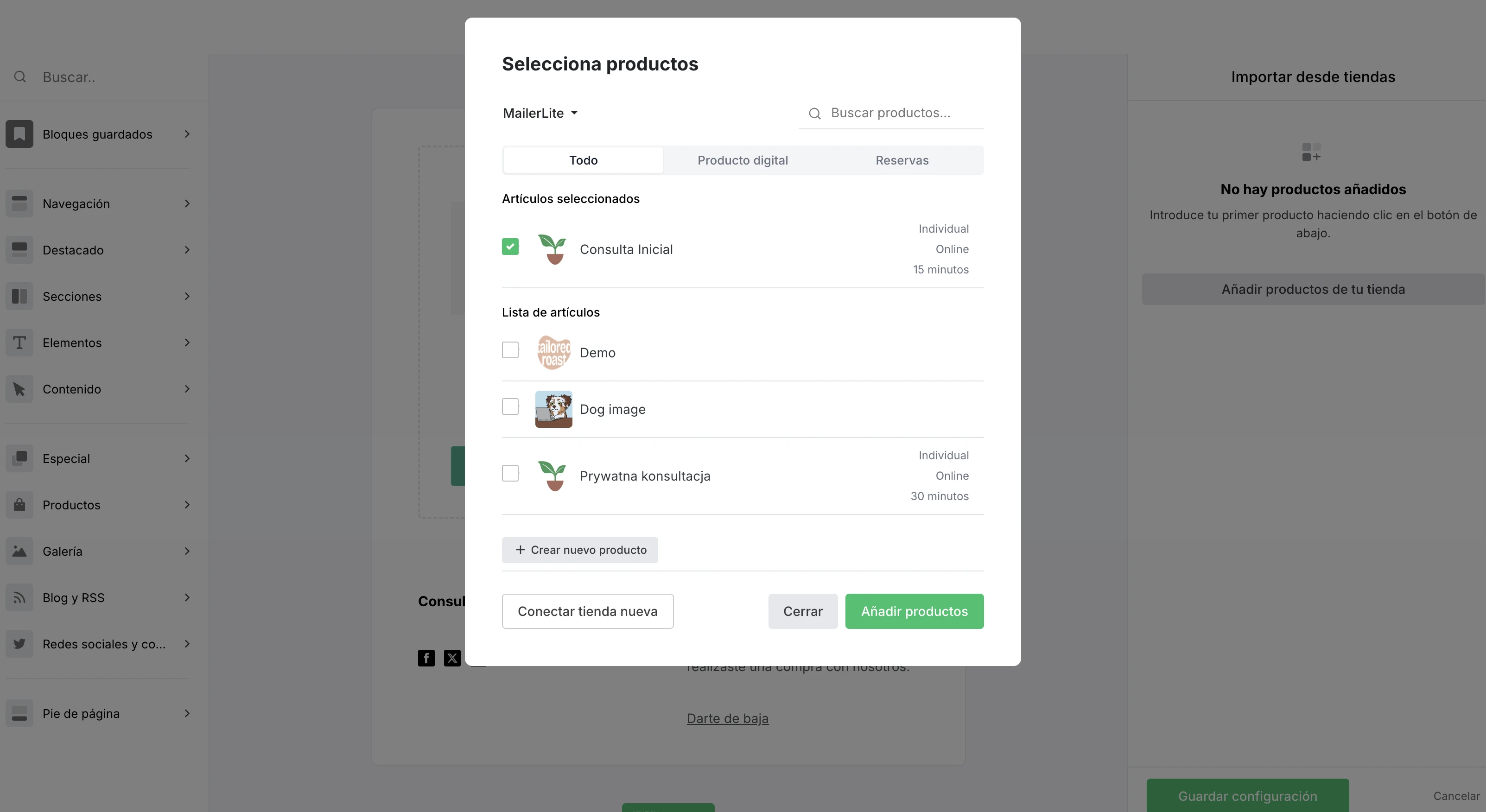Open the MailerLite store dropdown
The height and width of the screenshot is (812, 1486).
[x=540, y=113]
